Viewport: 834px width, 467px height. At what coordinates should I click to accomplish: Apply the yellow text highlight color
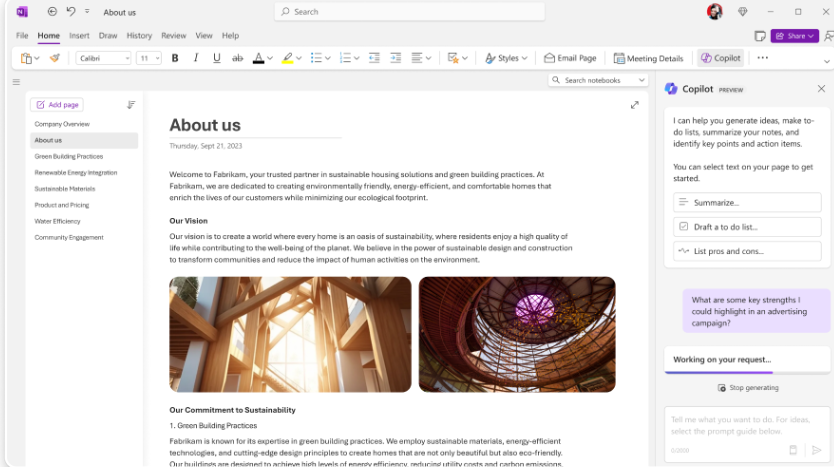pyautogui.click(x=287, y=58)
